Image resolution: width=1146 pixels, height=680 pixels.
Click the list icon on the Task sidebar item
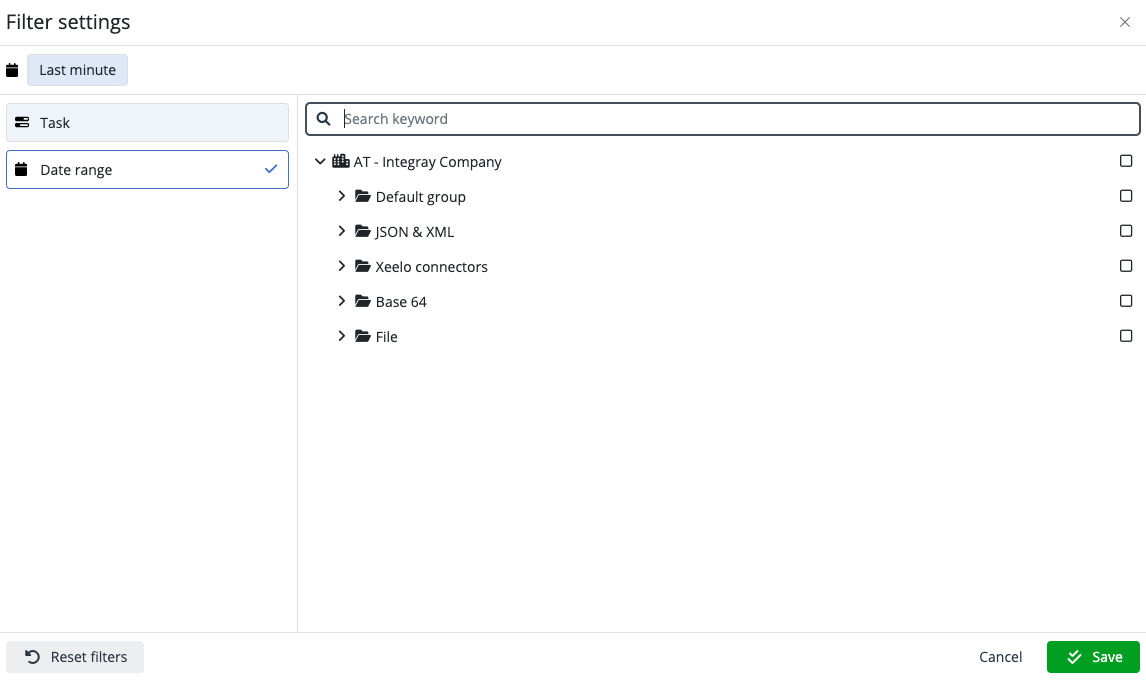(22, 122)
